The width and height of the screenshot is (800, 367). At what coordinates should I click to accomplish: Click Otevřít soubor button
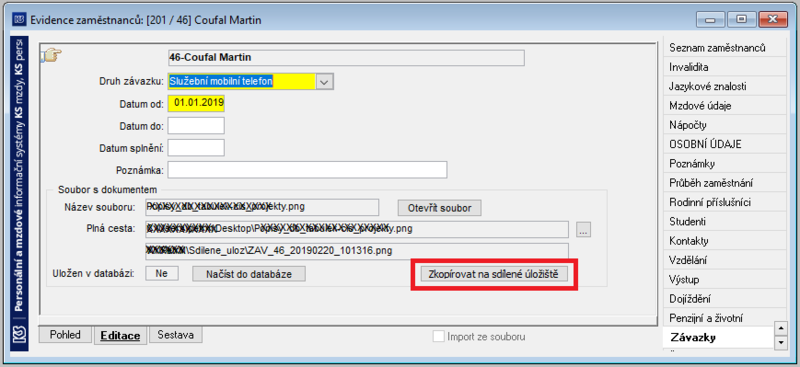439,208
